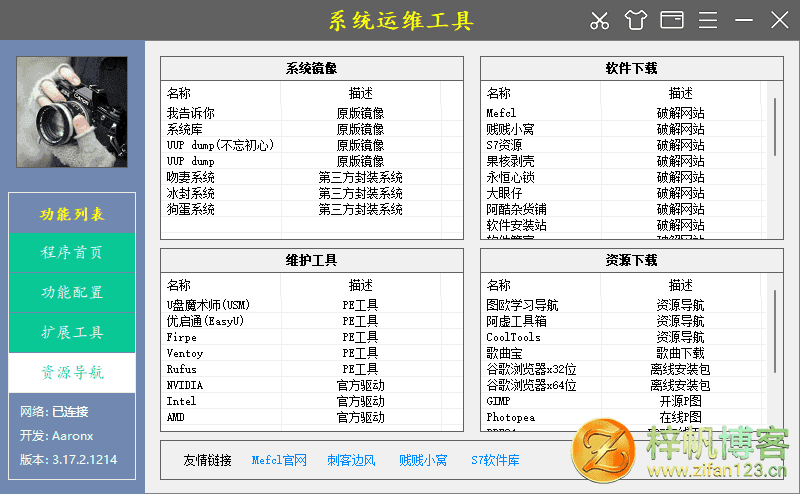Minimize the 系统运维工具 window
The image size is (800, 494).
coord(744,20)
